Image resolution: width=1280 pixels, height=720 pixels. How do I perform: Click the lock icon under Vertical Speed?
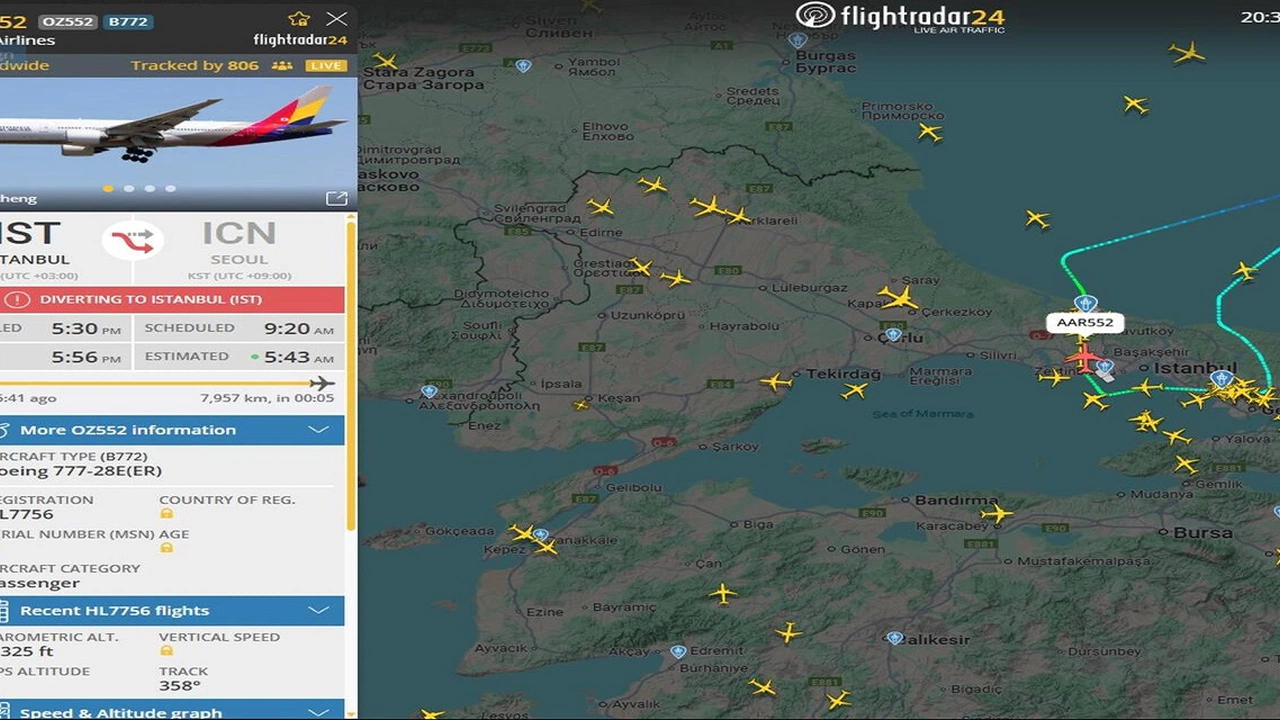(167, 651)
